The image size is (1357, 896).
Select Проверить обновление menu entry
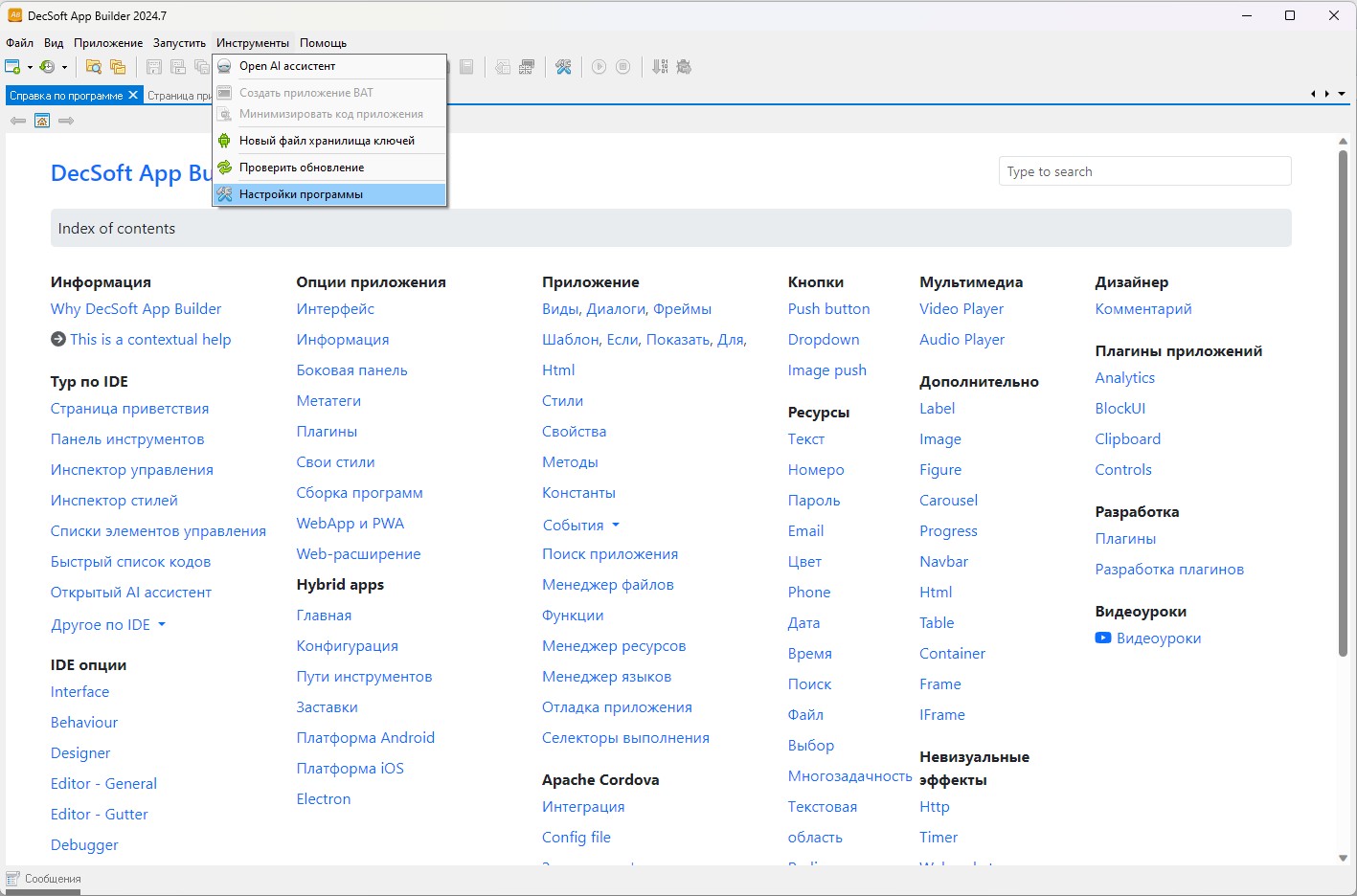tap(302, 168)
